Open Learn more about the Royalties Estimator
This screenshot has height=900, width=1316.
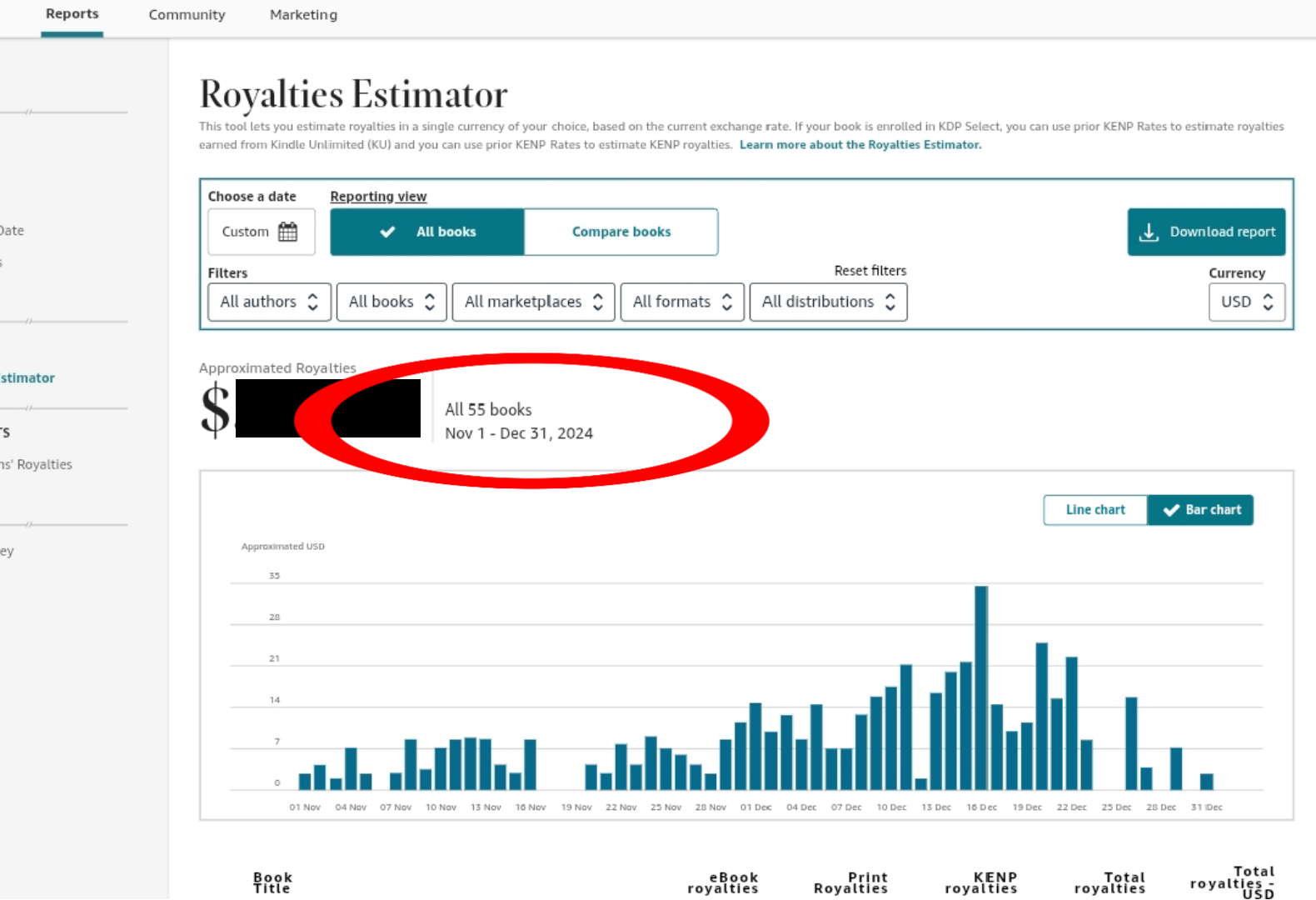[860, 145]
